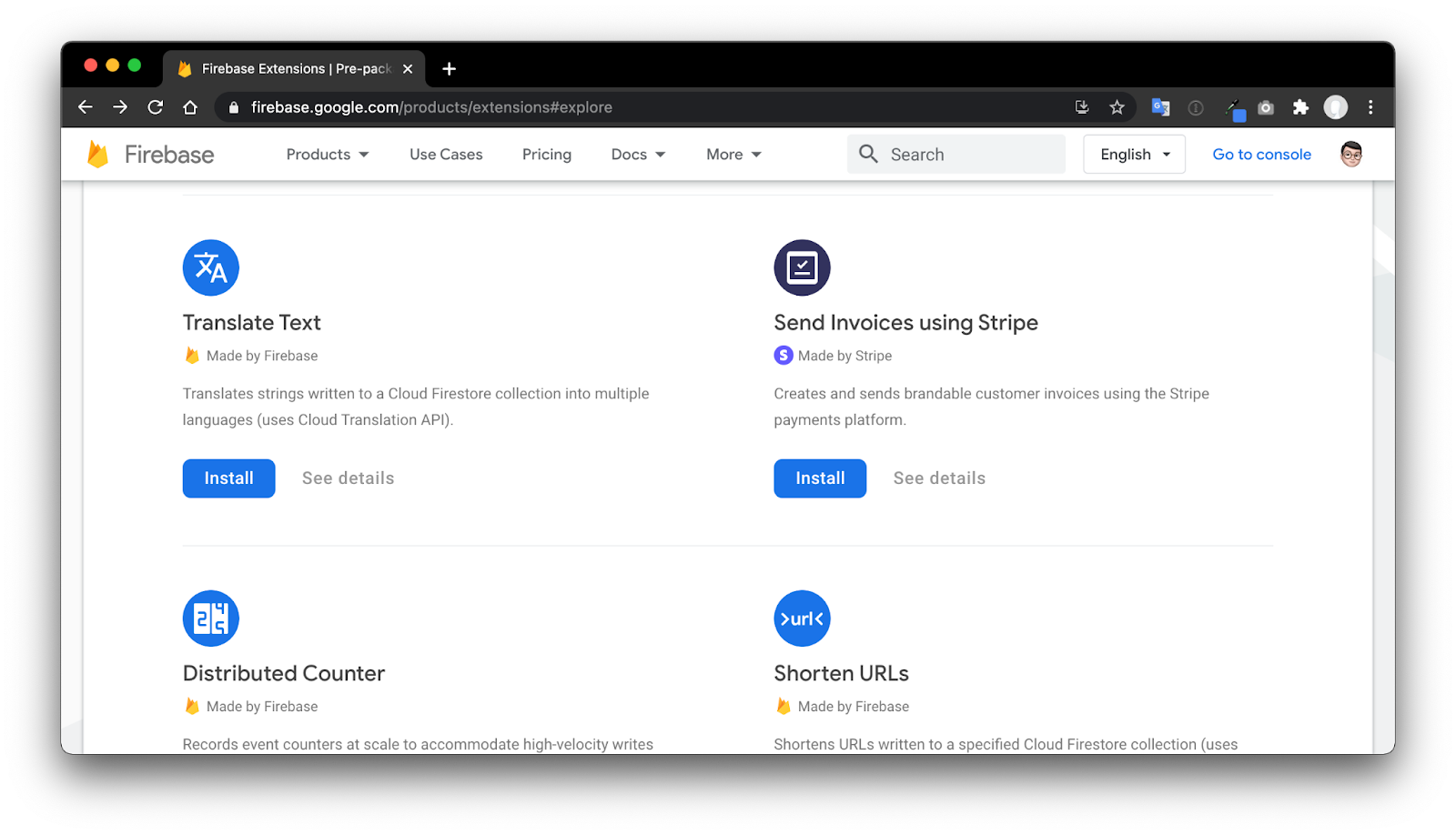Click the Distributed Counter heading
Image resolution: width=1456 pixels, height=835 pixels.
[284, 673]
